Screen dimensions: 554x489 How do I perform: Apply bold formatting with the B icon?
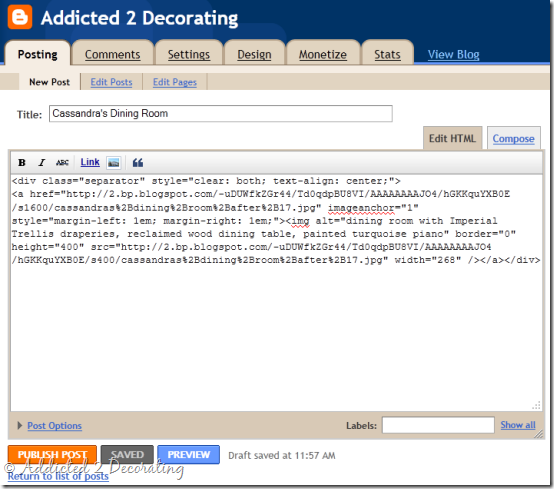22,163
